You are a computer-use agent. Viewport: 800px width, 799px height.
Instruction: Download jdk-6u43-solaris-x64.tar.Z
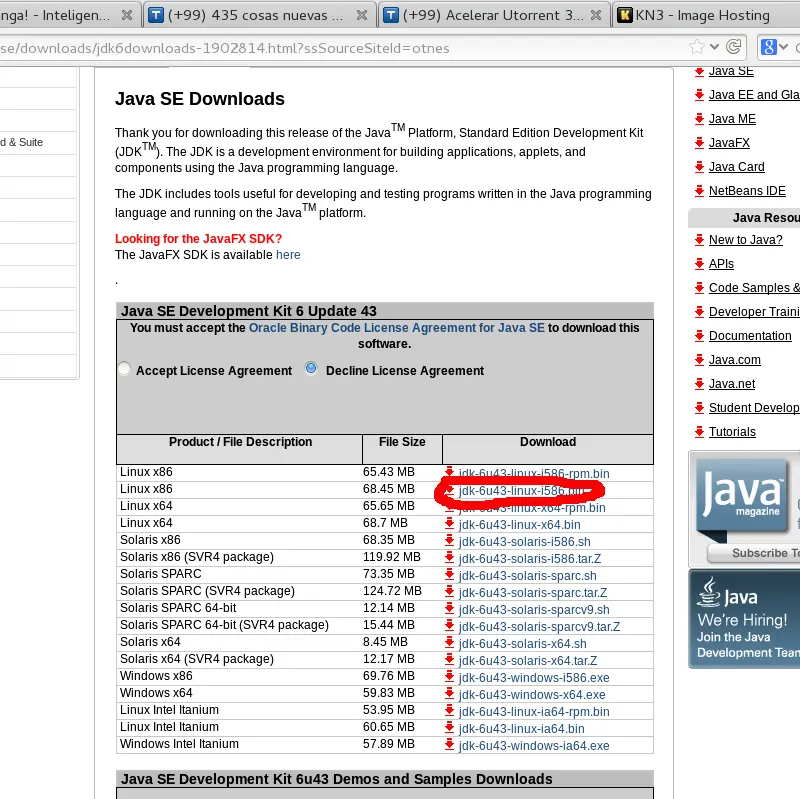528,661
